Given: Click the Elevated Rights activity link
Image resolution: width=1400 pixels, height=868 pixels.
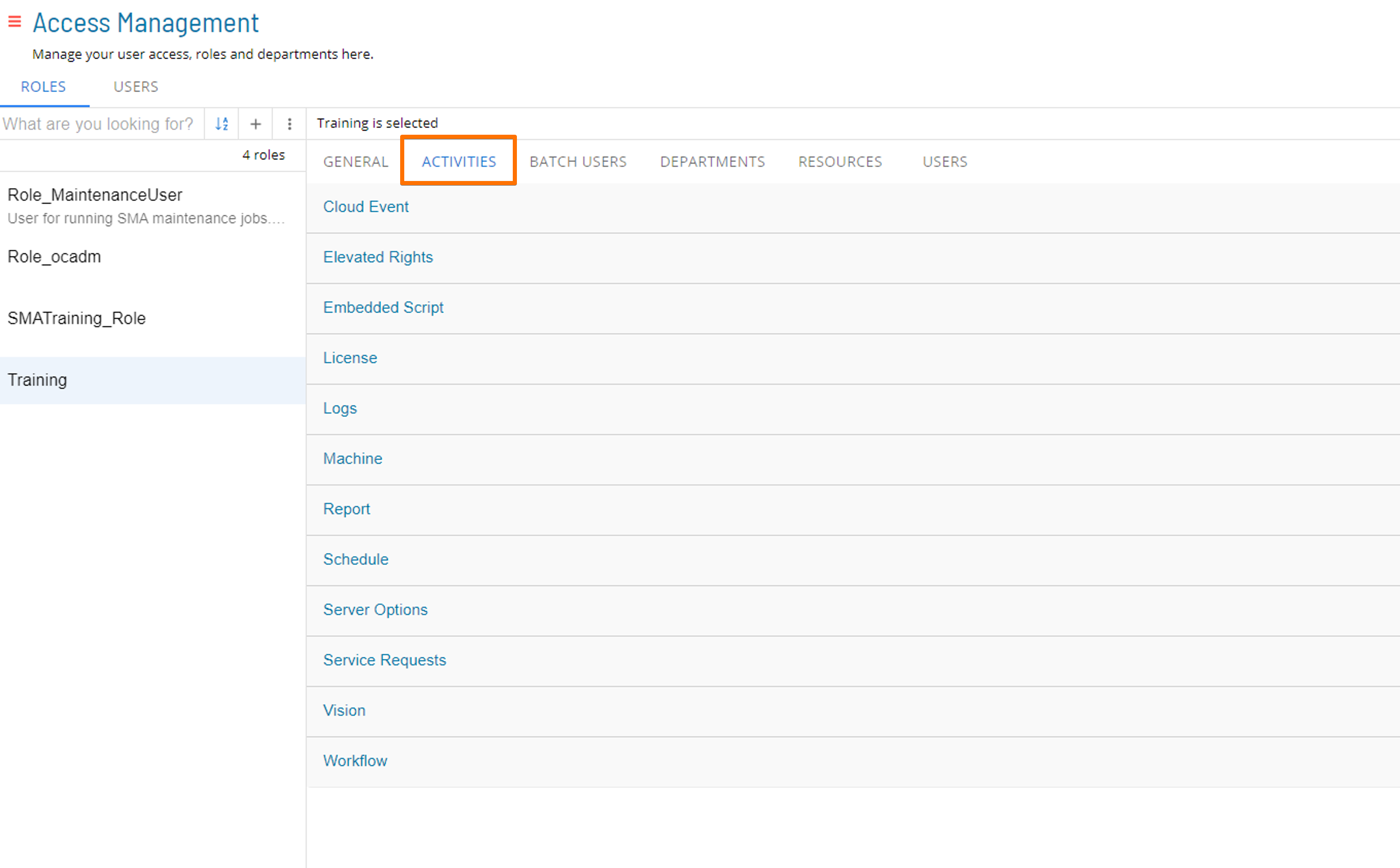Looking at the screenshot, I should [x=378, y=257].
